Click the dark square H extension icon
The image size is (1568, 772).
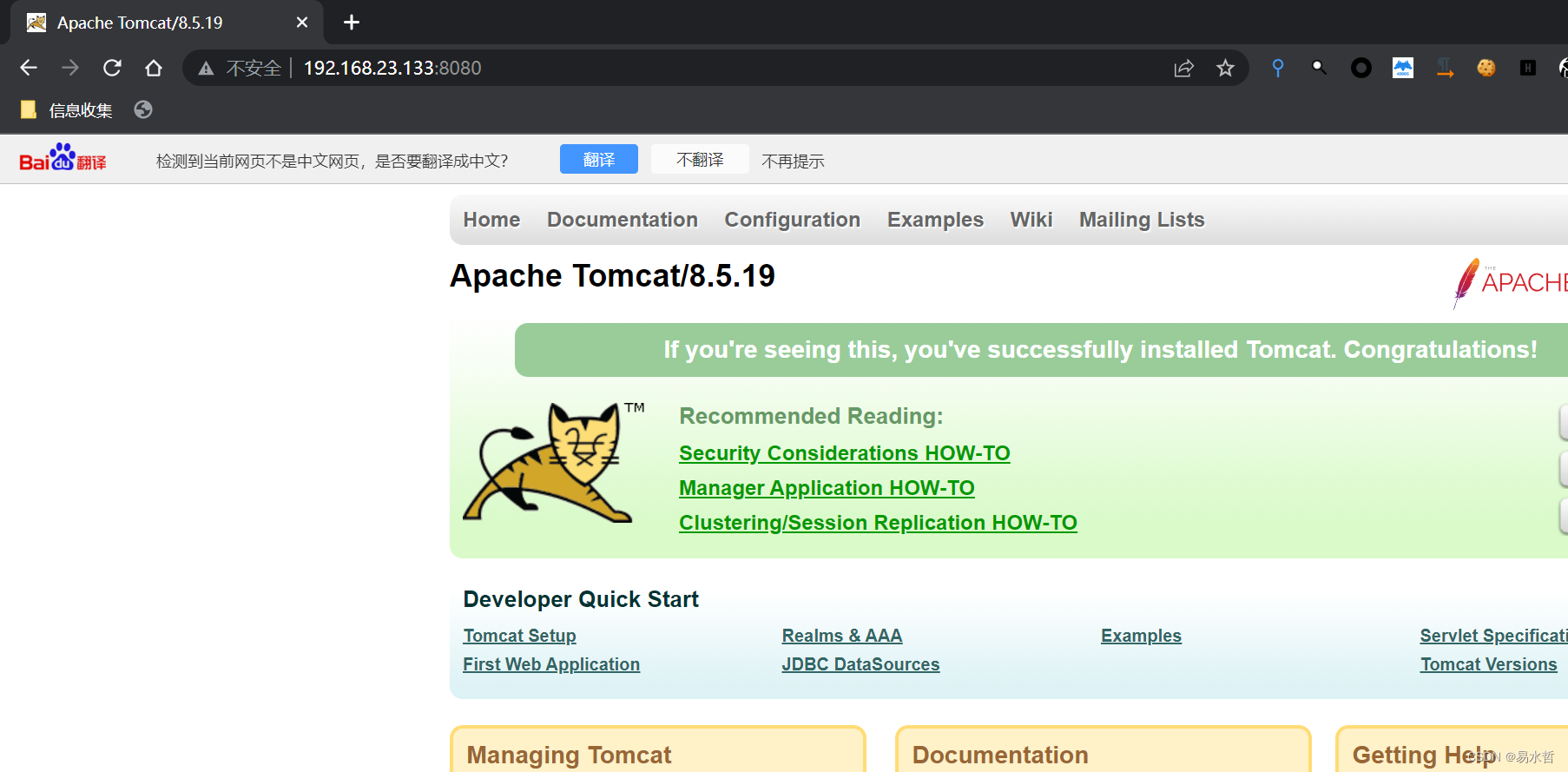[x=1528, y=68]
